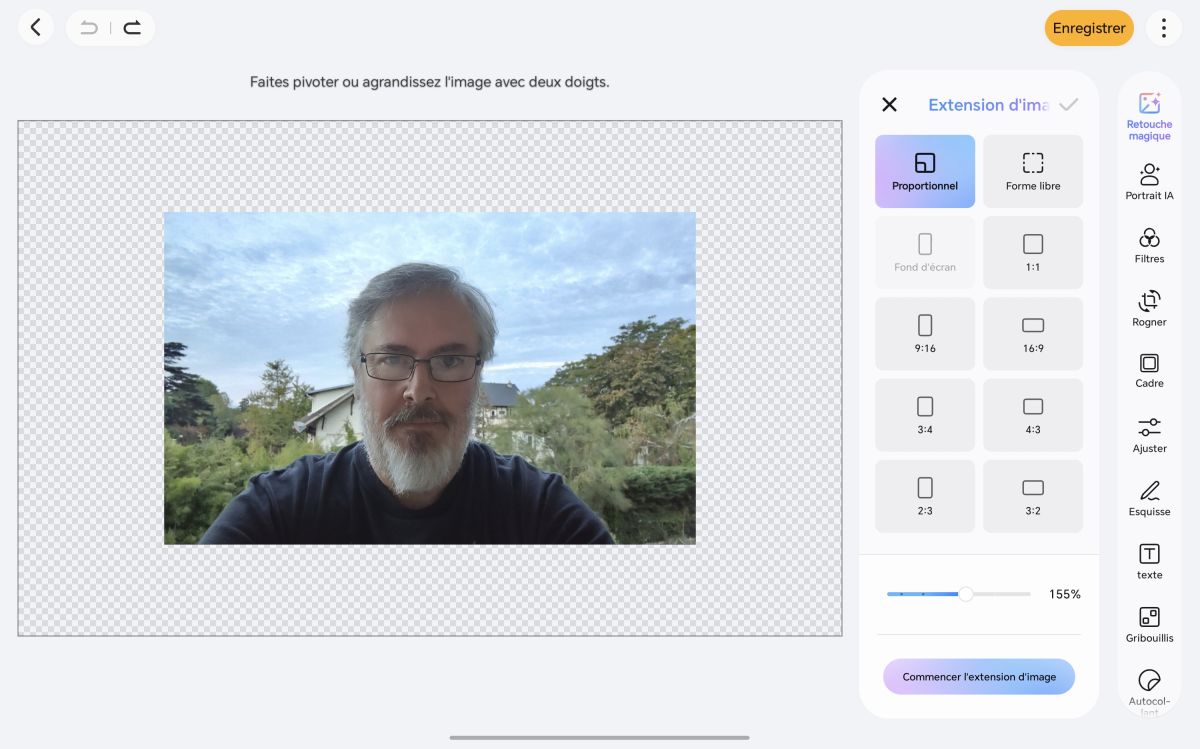1200x749 pixels.
Task: Choose the 1:1 aspect ratio
Action: click(x=1033, y=253)
